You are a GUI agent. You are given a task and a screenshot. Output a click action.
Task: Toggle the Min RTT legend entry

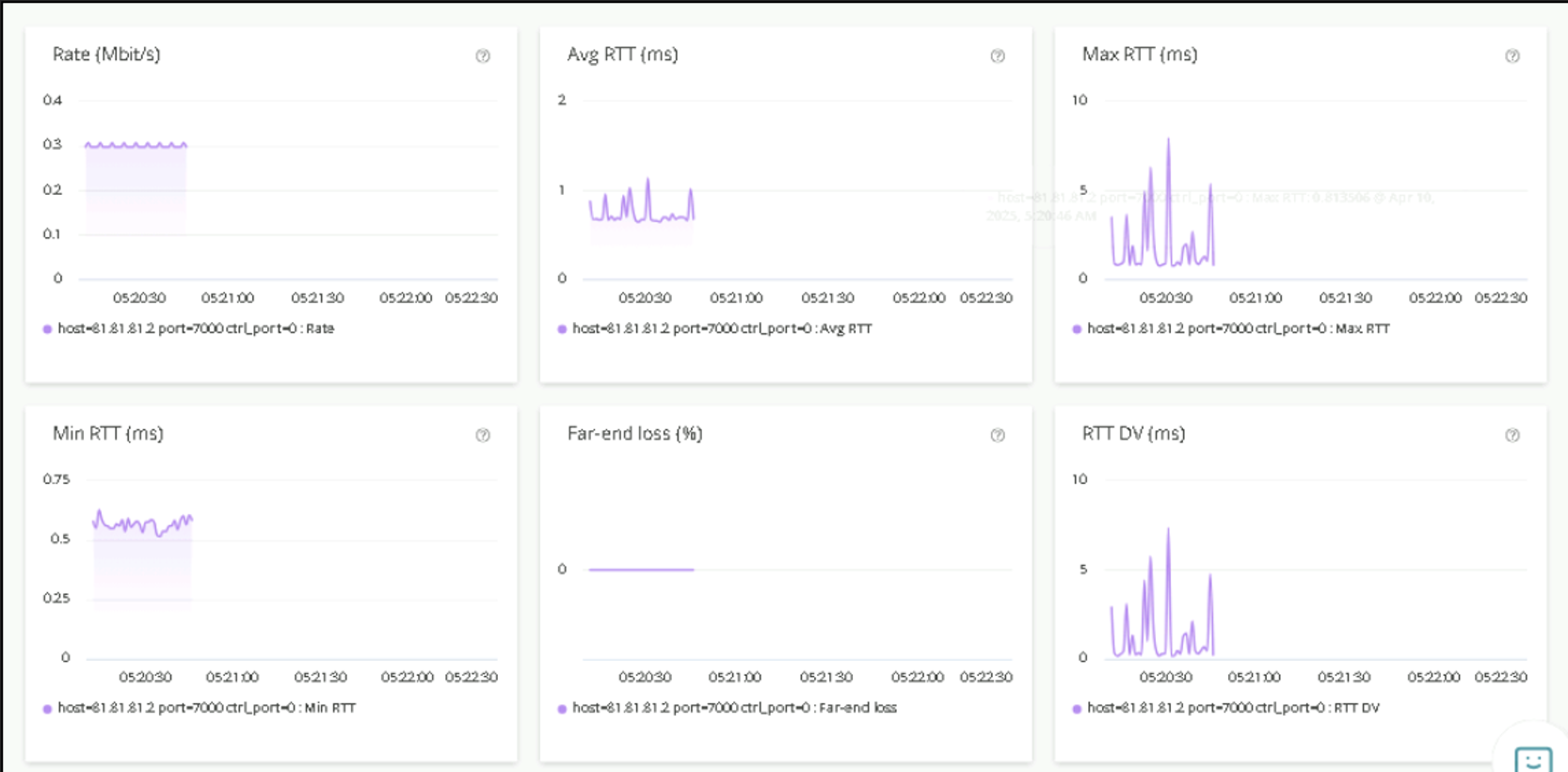click(206, 708)
